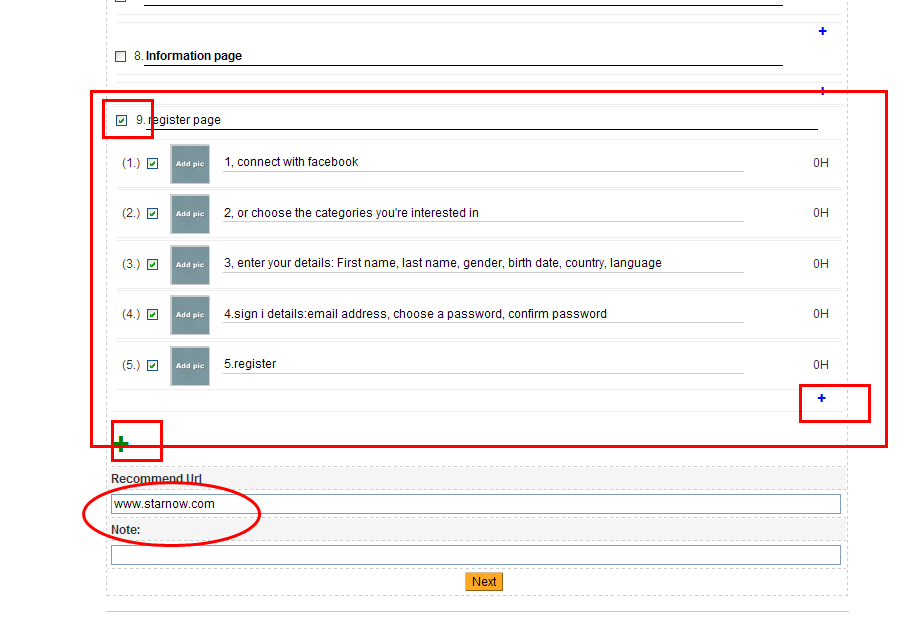Screen dimensions: 919x633
Task: Click blue plus below 5.register step
Action: [x=822, y=399]
